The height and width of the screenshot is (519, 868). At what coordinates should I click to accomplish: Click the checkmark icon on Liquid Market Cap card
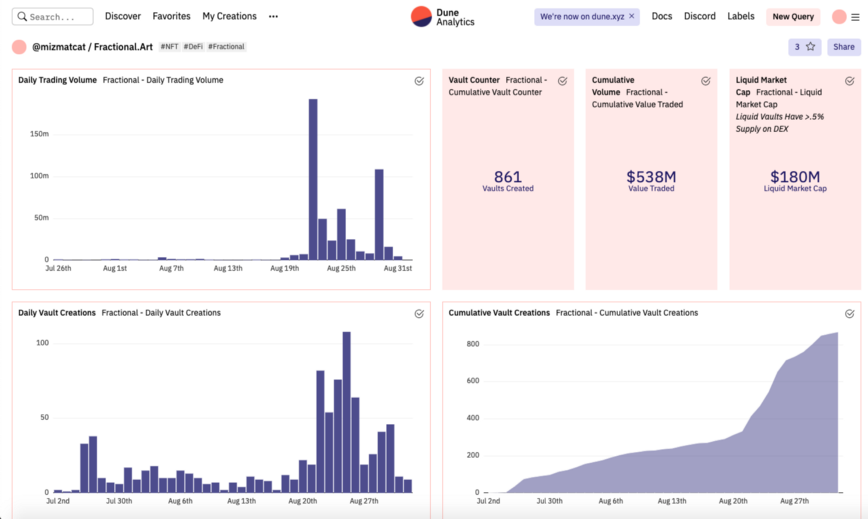click(849, 81)
